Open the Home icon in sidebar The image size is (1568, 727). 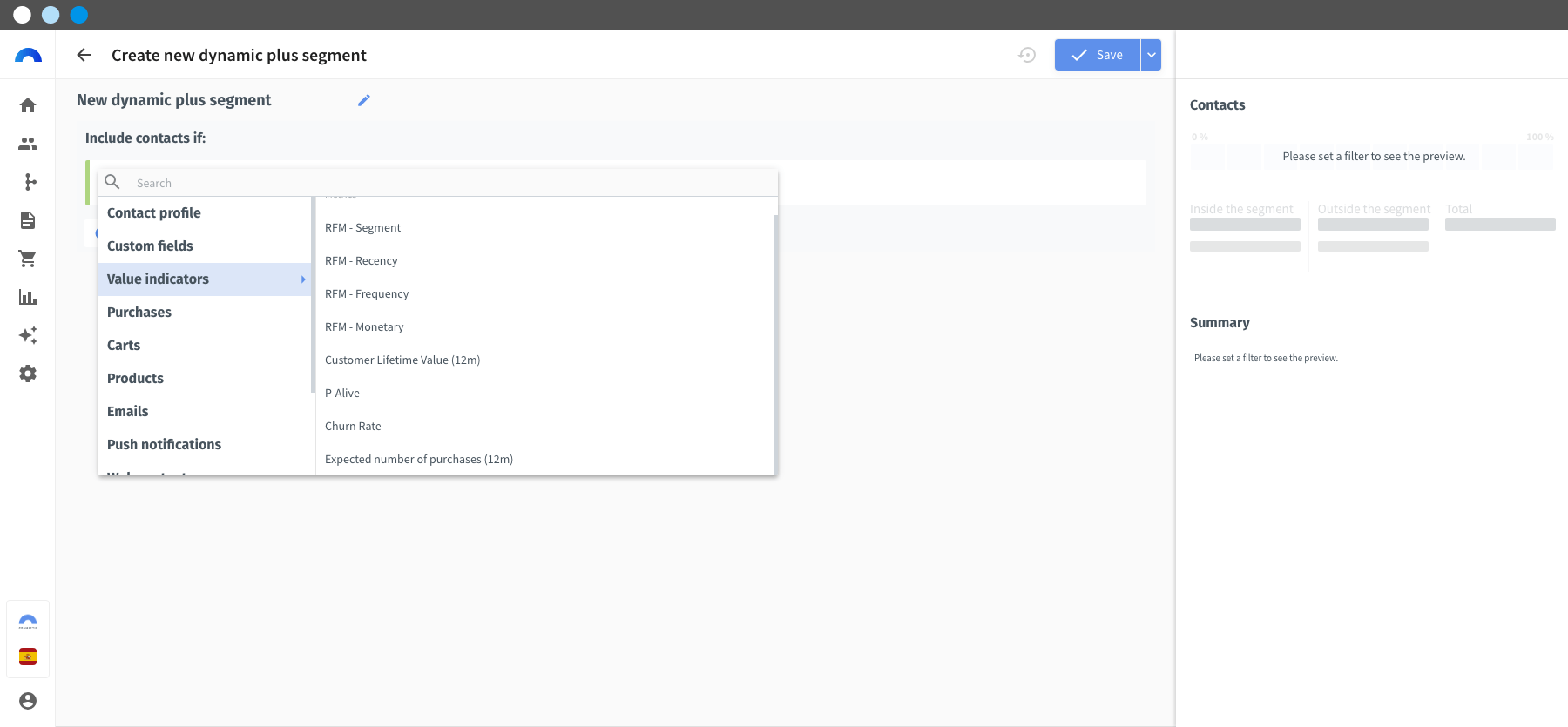tap(28, 105)
